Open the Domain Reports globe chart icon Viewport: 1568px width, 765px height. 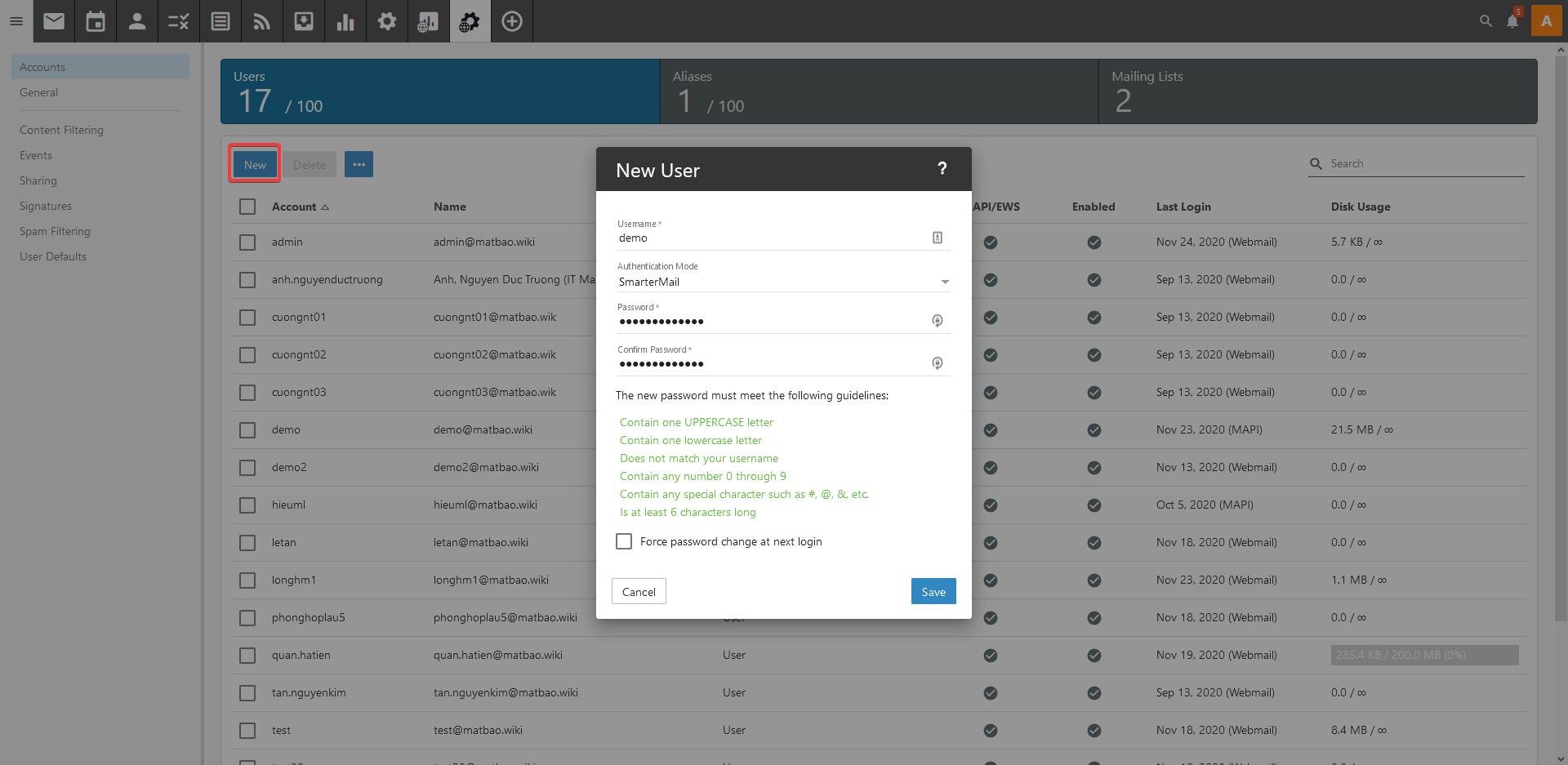point(429,21)
